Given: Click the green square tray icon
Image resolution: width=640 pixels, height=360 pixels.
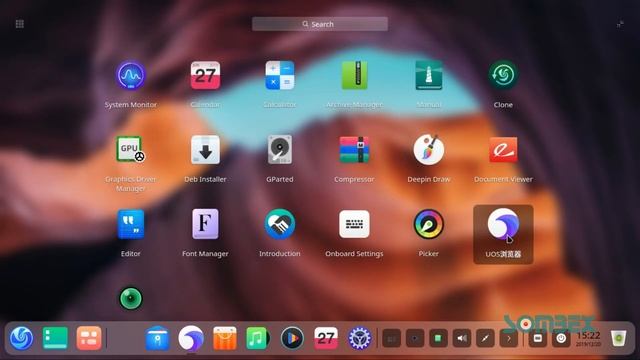Looking at the screenshot, I should point(438,338).
